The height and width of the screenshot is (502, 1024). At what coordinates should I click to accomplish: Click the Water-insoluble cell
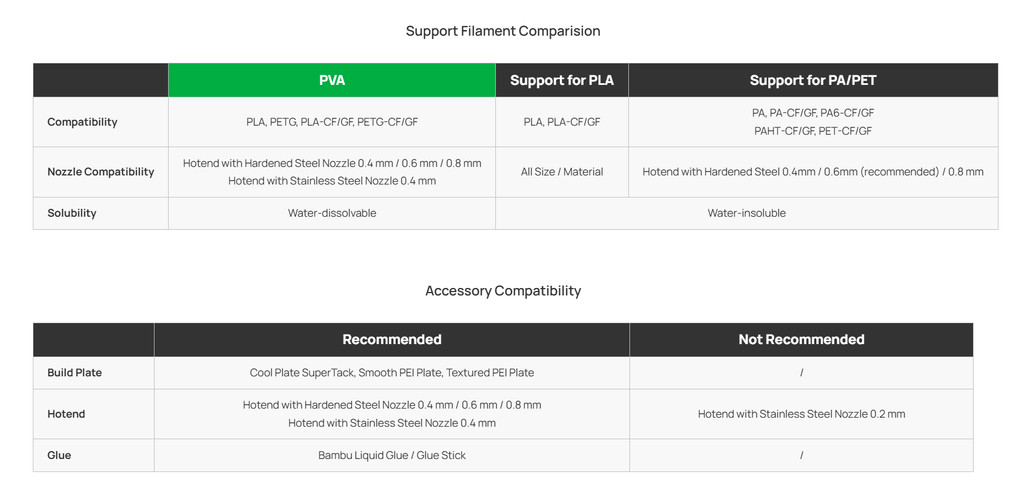[x=746, y=213]
